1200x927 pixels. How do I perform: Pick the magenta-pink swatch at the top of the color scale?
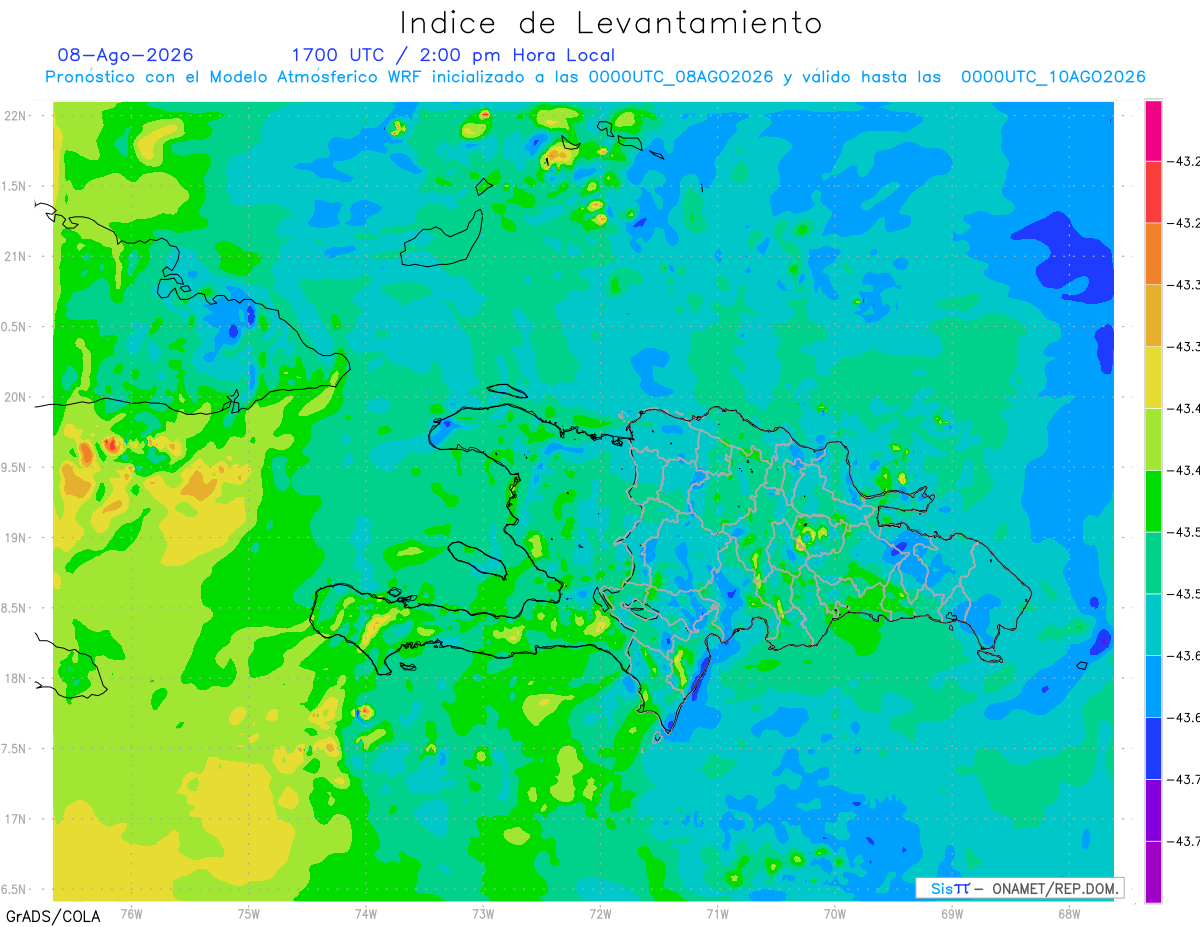click(x=1153, y=130)
